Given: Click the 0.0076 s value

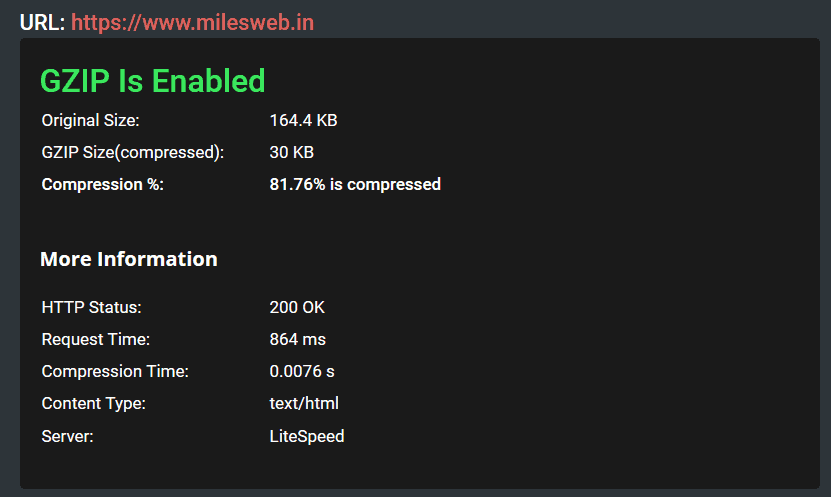Looking at the screenshot, I should click(302, 372).
